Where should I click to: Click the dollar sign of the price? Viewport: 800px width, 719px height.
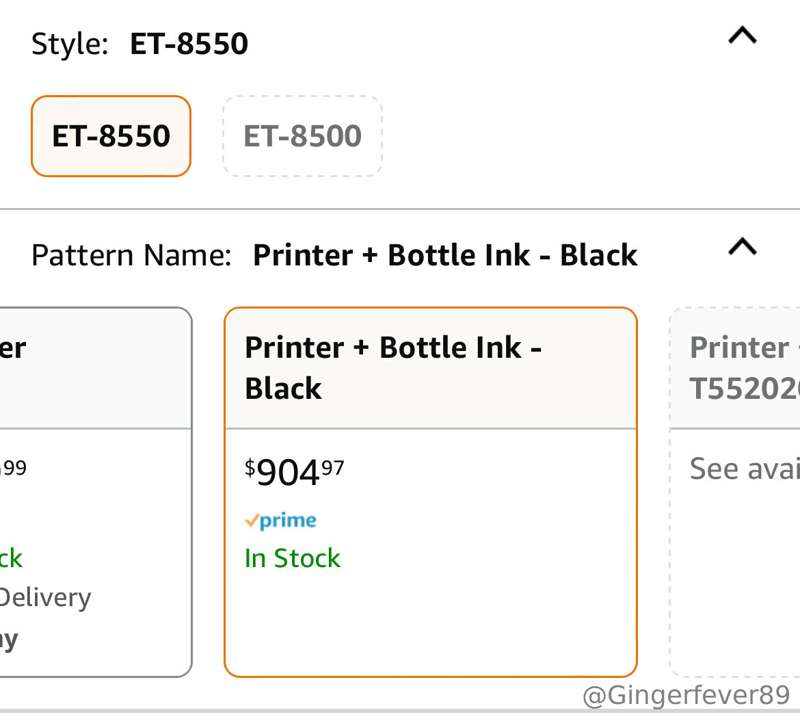click(x=249, y=467)
